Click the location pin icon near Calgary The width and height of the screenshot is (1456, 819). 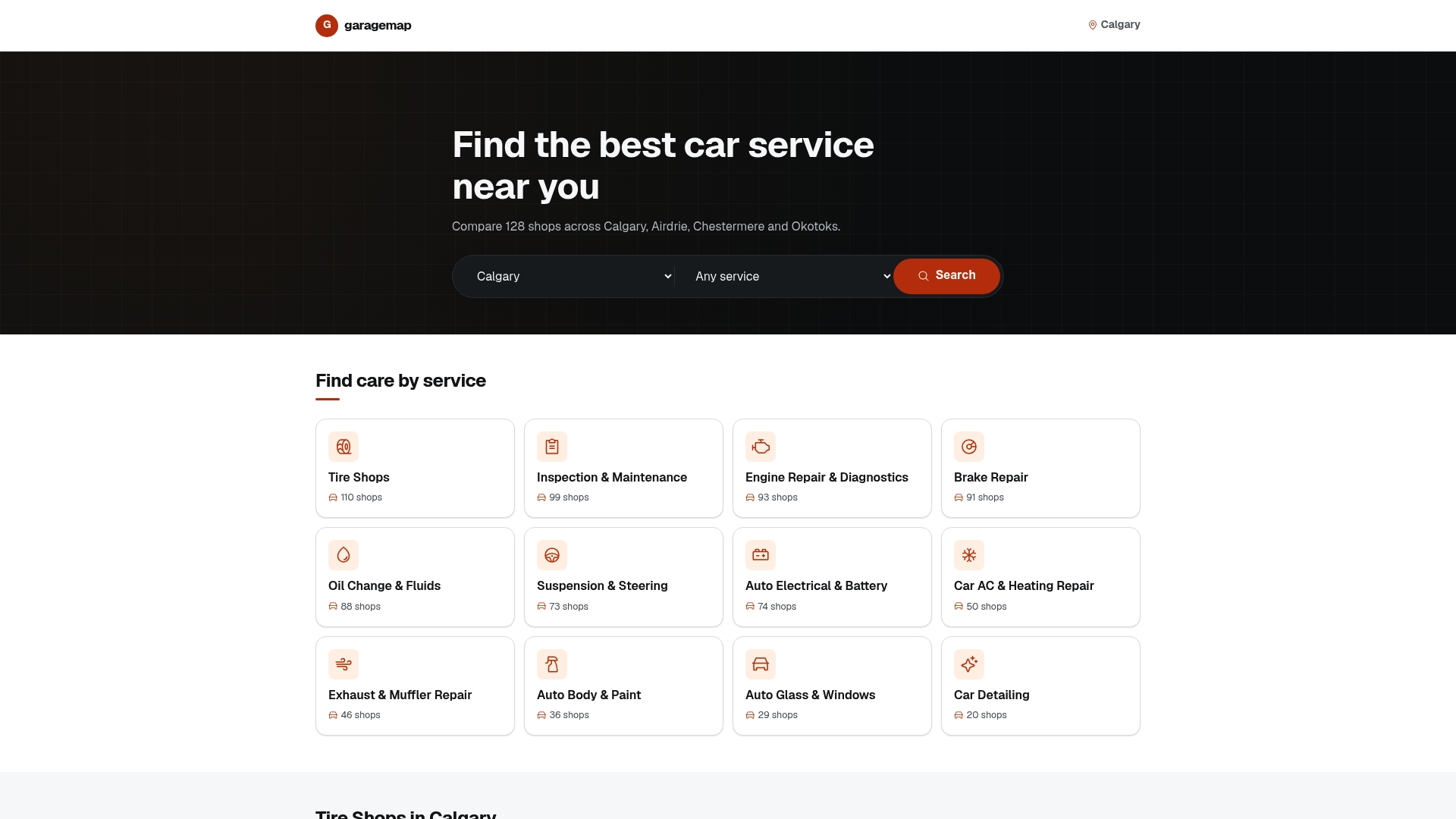tap(1093, 25)
